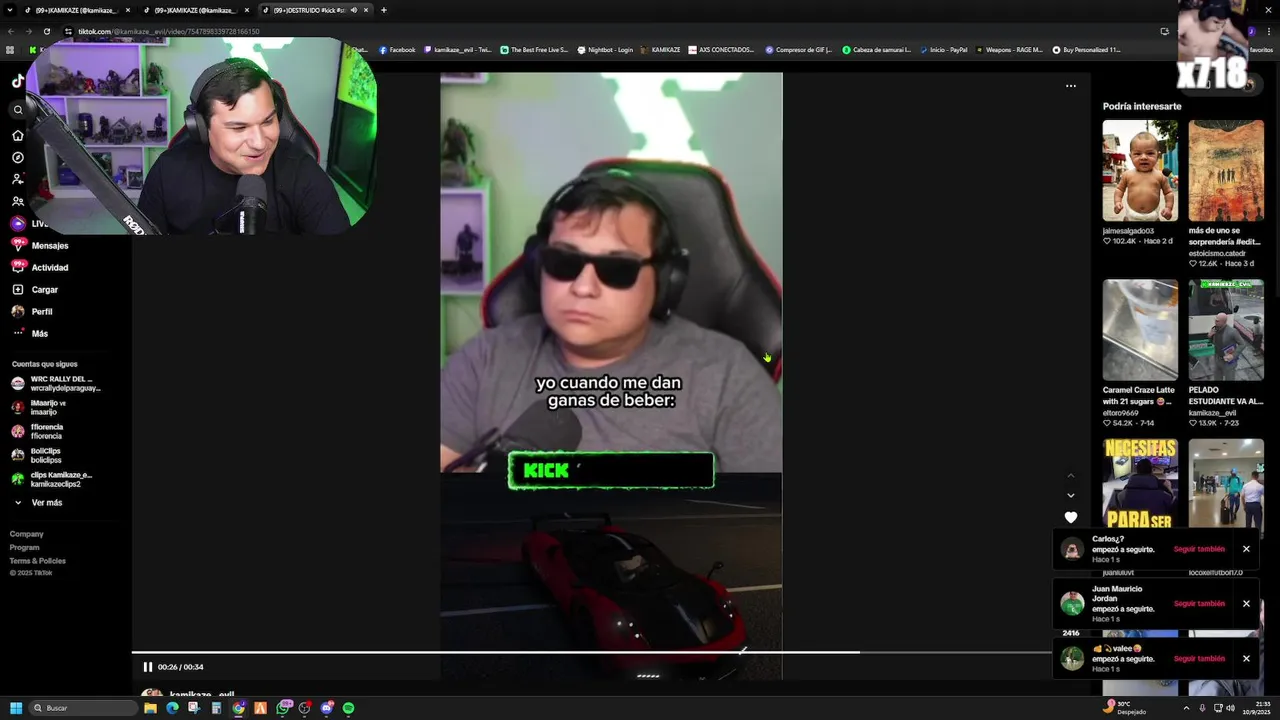Viewport: 1280px width, 720px height.
Task: Open File Explorer from the taskbar
Action: coord(150,708)
